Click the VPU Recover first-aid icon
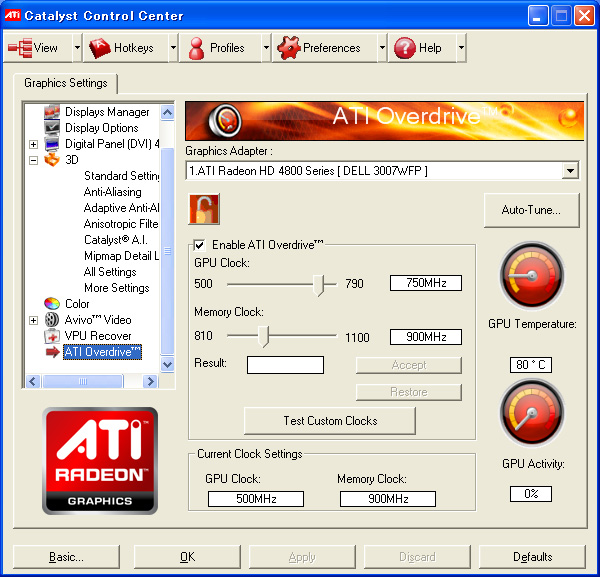Image resolution: width=600 pixels, height=577 pixels. click(52, 336)
